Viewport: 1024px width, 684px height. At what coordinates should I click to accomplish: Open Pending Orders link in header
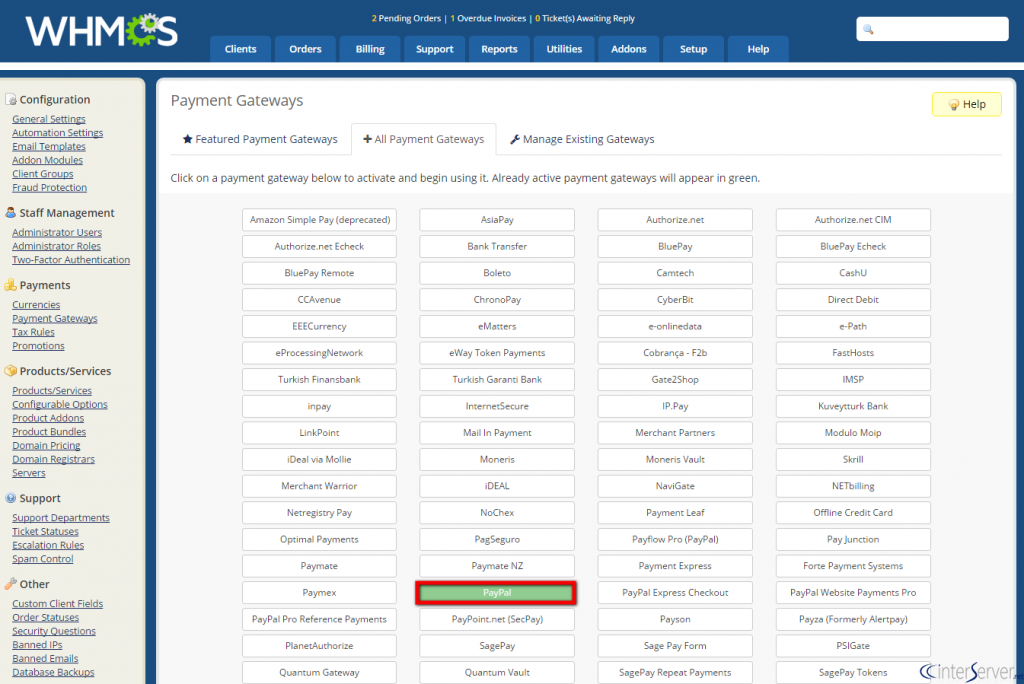(406, 18)
